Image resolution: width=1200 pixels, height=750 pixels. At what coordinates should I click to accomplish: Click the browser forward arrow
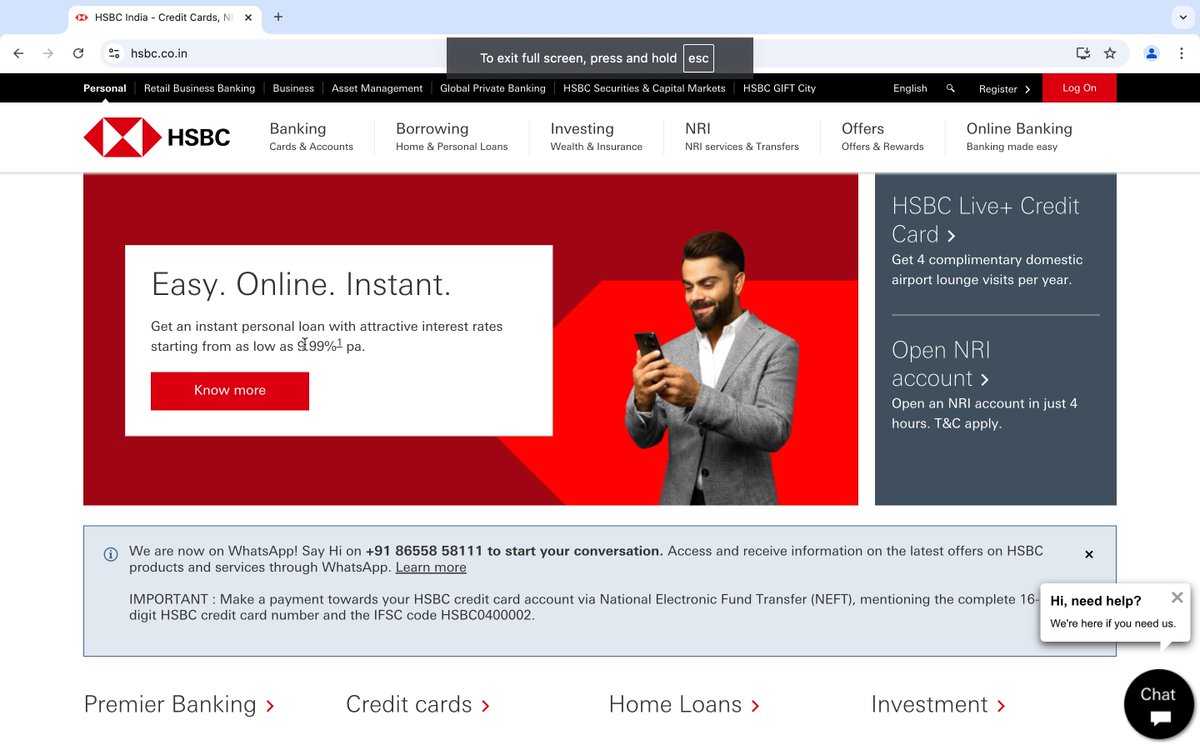click(48, 53)
